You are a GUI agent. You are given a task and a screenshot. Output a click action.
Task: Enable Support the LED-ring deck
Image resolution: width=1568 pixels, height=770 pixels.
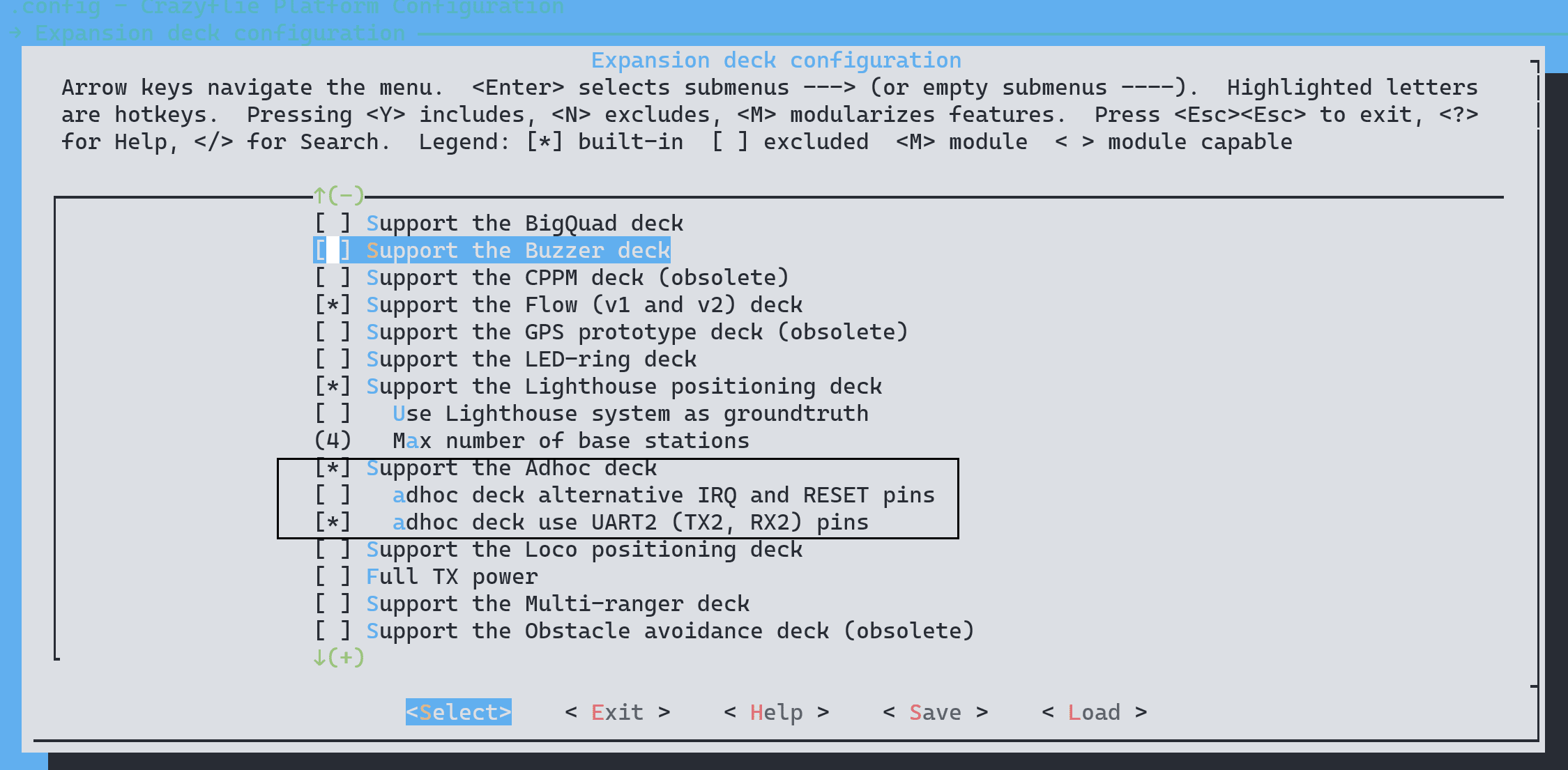click(505, 360)
